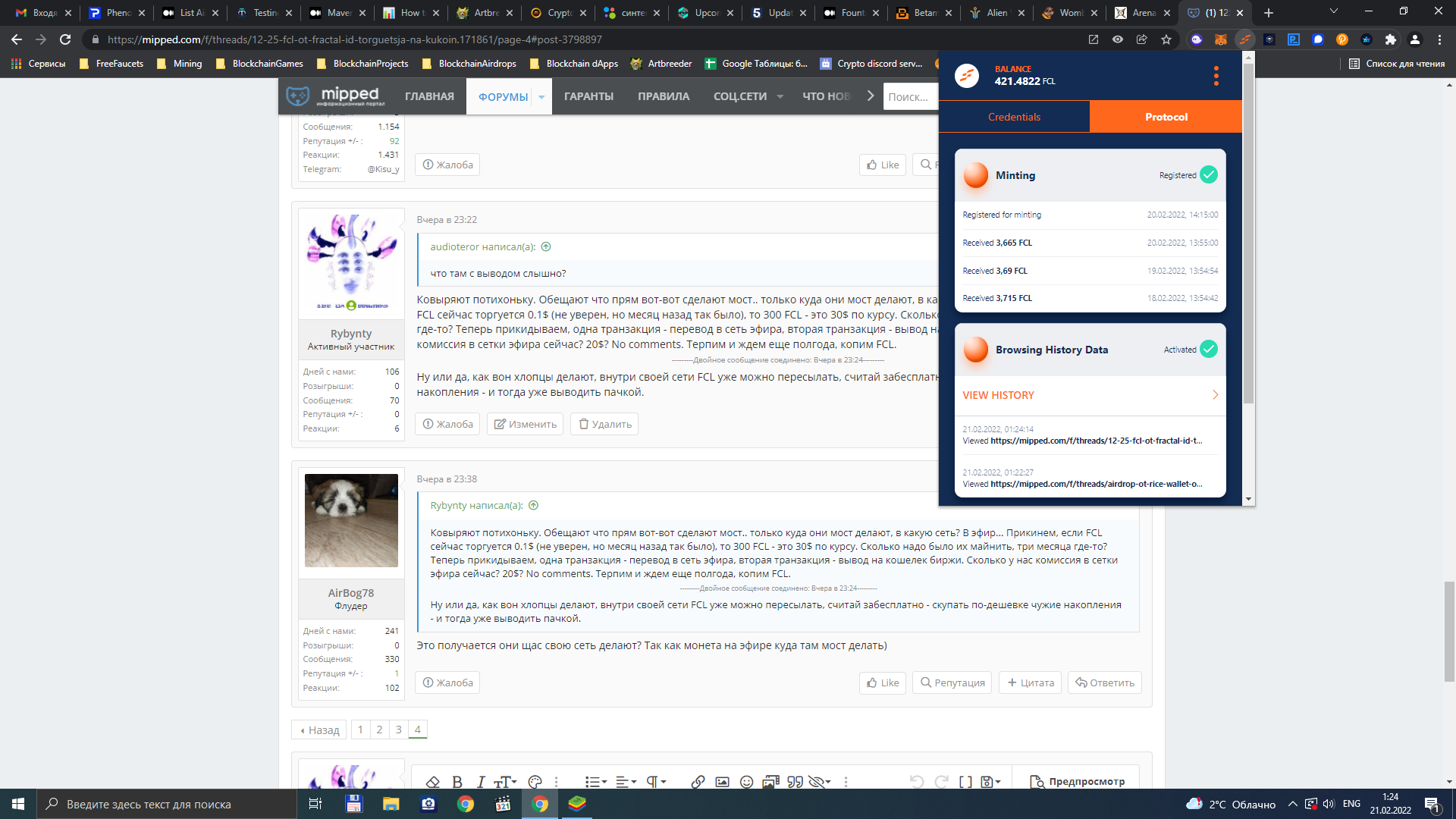Open Task View on the taskbar
This screenshot has width=1456, height=819.
click(315, 804)
